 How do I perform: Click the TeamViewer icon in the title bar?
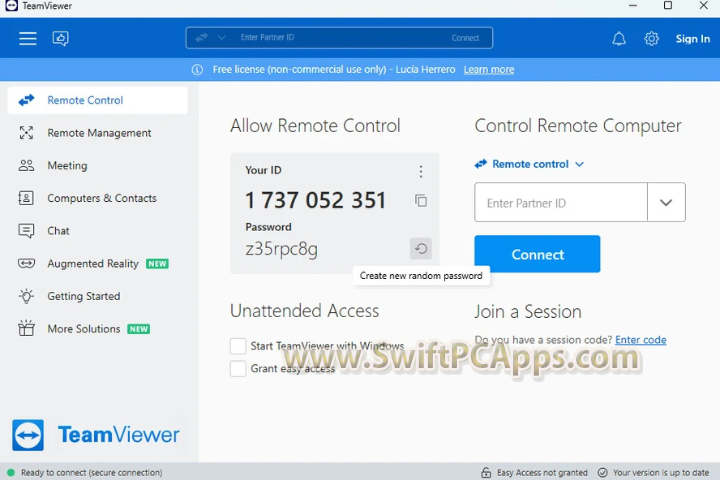pyautogui.click(x=11, y=6)
